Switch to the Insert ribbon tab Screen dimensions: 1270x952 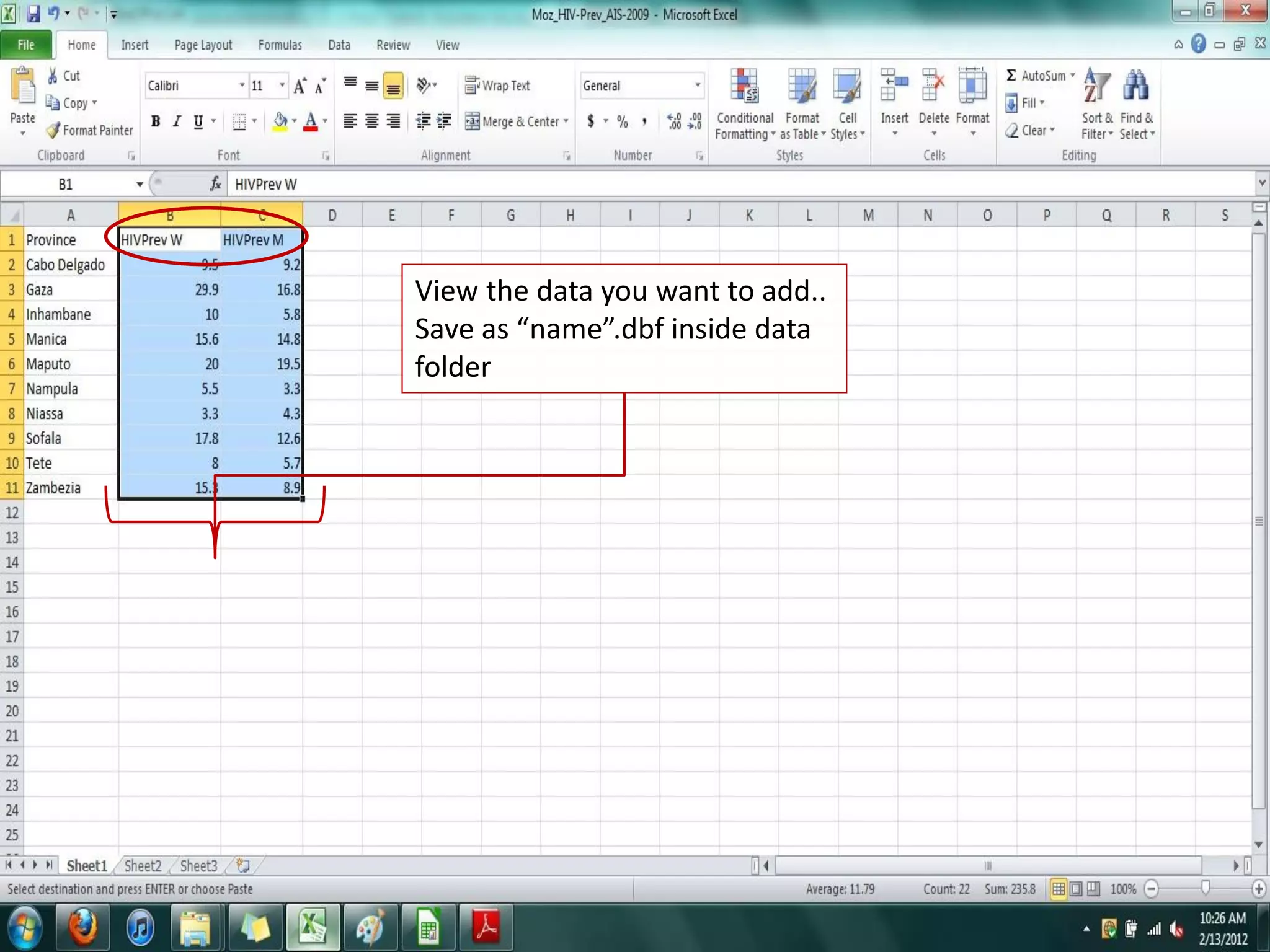coord(135,45)
